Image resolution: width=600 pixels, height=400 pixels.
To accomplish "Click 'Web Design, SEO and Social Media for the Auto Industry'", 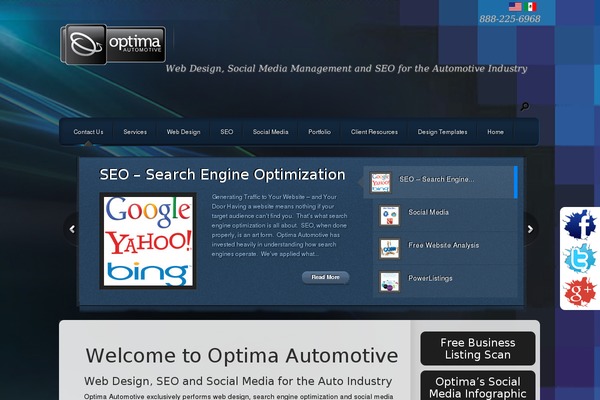I will click(238, 381).
